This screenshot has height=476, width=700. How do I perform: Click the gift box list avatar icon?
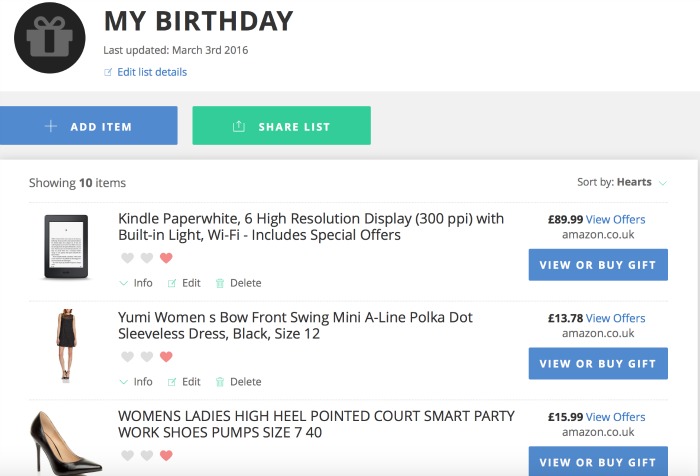(50, 38)
